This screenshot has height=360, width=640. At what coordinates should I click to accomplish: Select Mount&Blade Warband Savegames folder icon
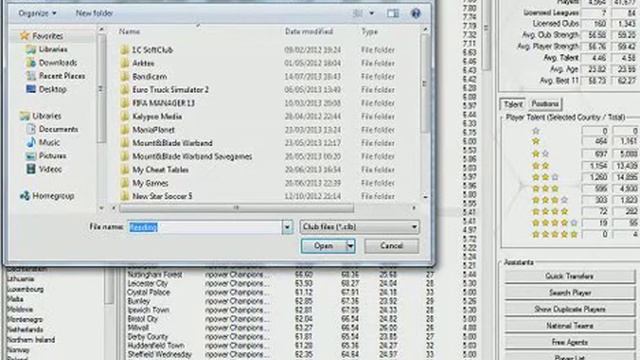click(x=125, y=156)
